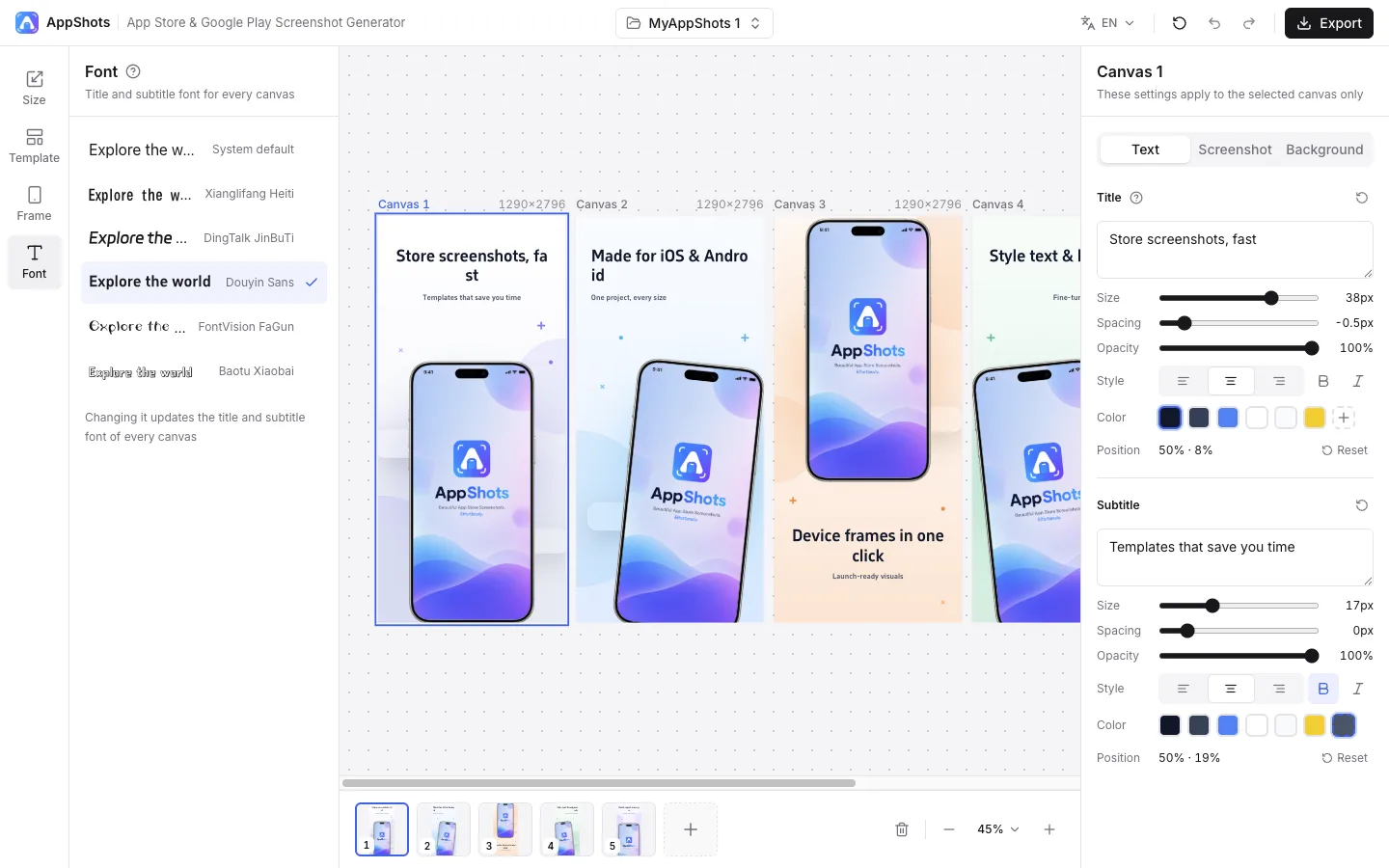Align the Title text center

[x=1231, y=381]
